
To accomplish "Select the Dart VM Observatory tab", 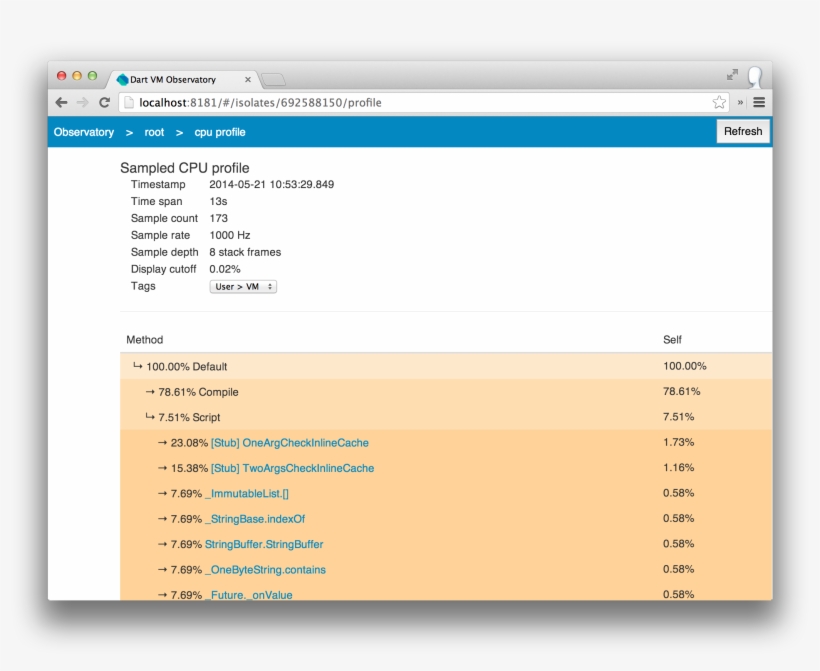I will [x=172, y=79].
